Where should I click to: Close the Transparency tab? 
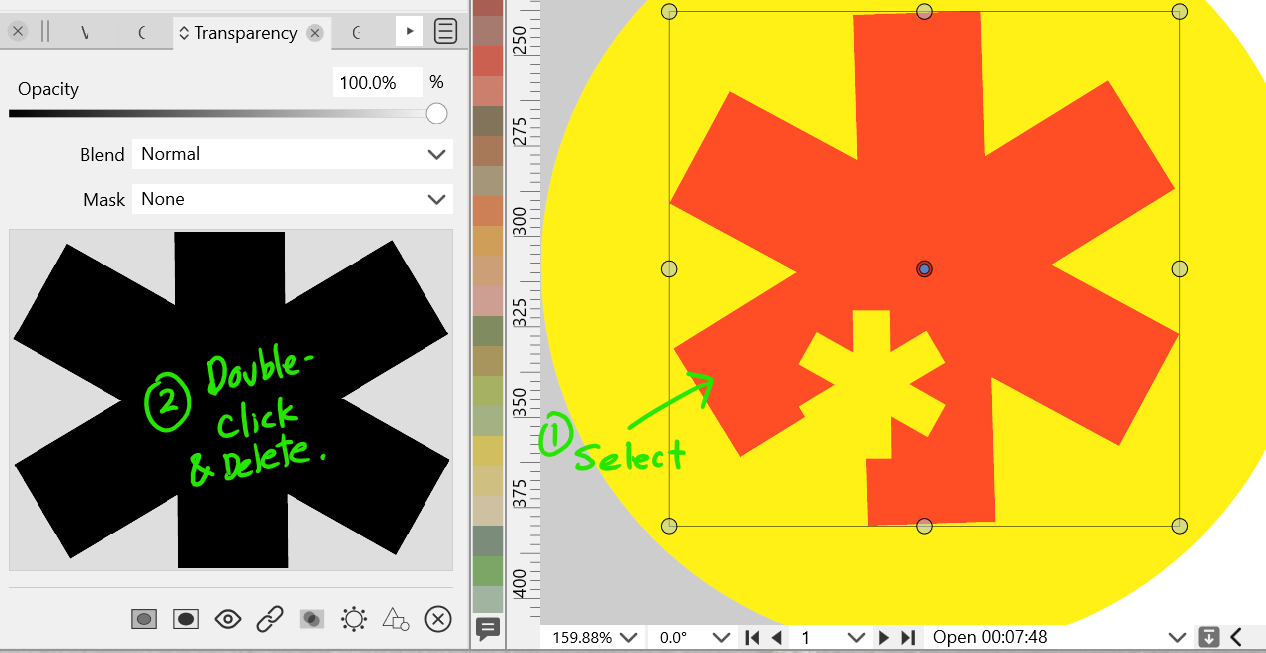click(x=315, y=33)
